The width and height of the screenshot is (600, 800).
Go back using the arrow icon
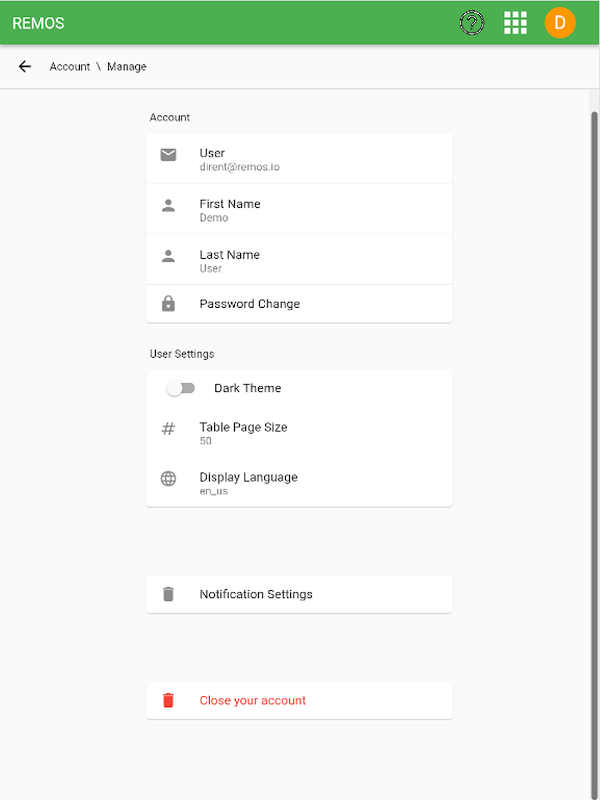(x=25, y=67)
